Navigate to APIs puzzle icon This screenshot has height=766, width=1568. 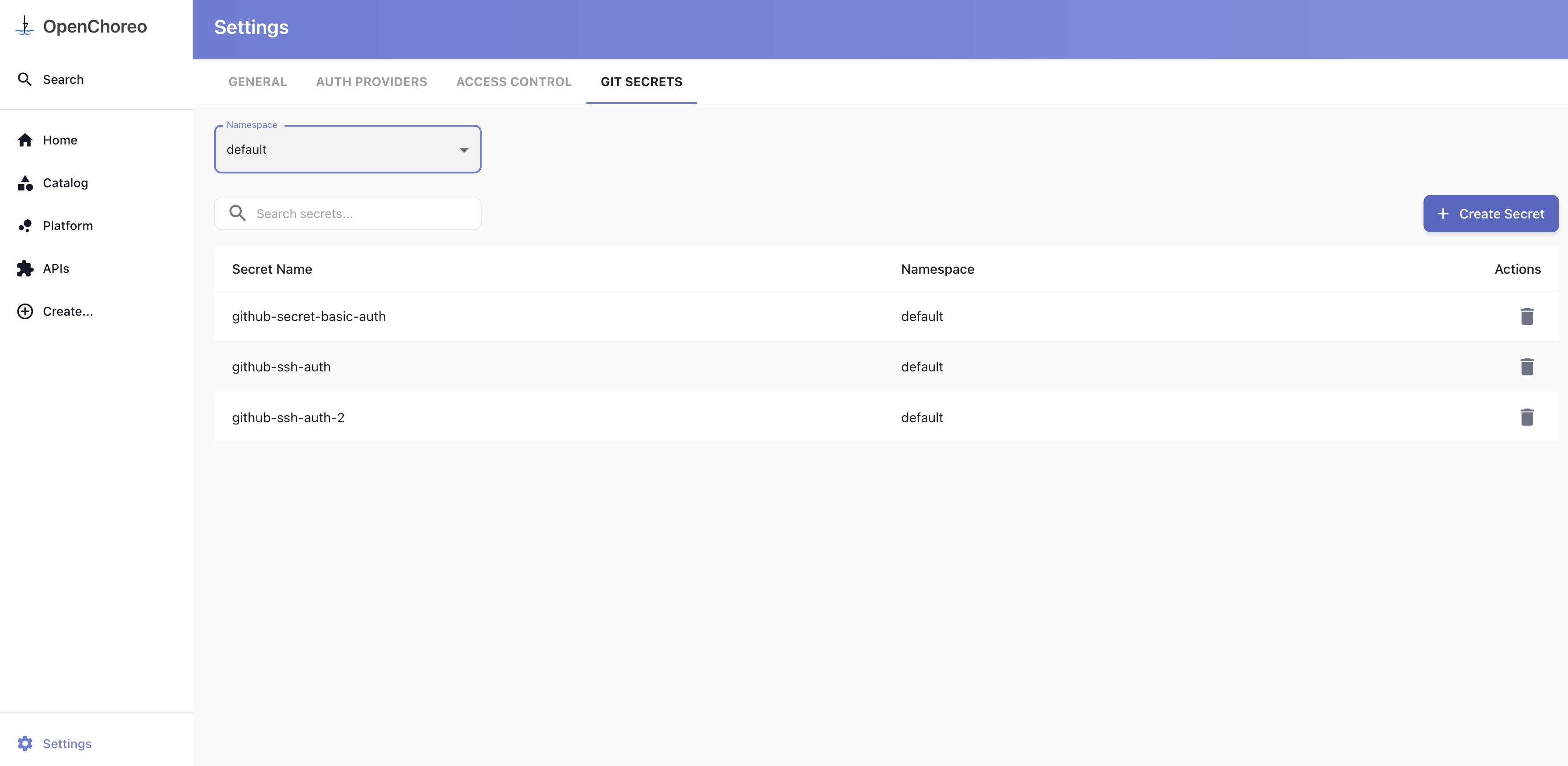(25, 268)
